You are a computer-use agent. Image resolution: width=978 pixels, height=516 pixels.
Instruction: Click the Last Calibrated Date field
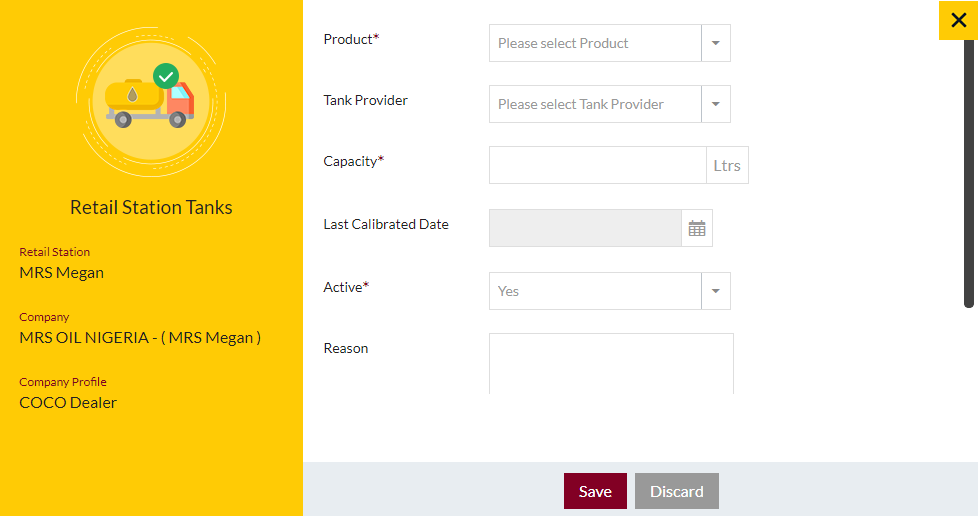coord(585,228)
